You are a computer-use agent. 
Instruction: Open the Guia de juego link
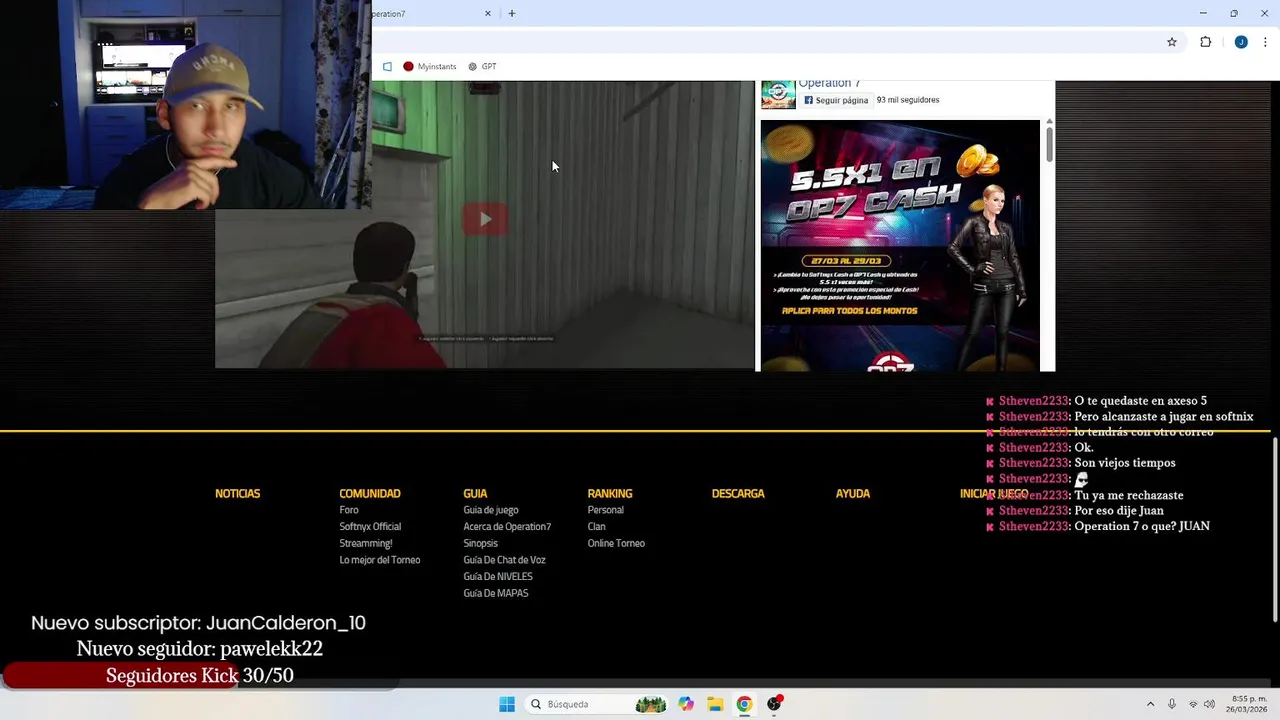click(x=491, y=510)
